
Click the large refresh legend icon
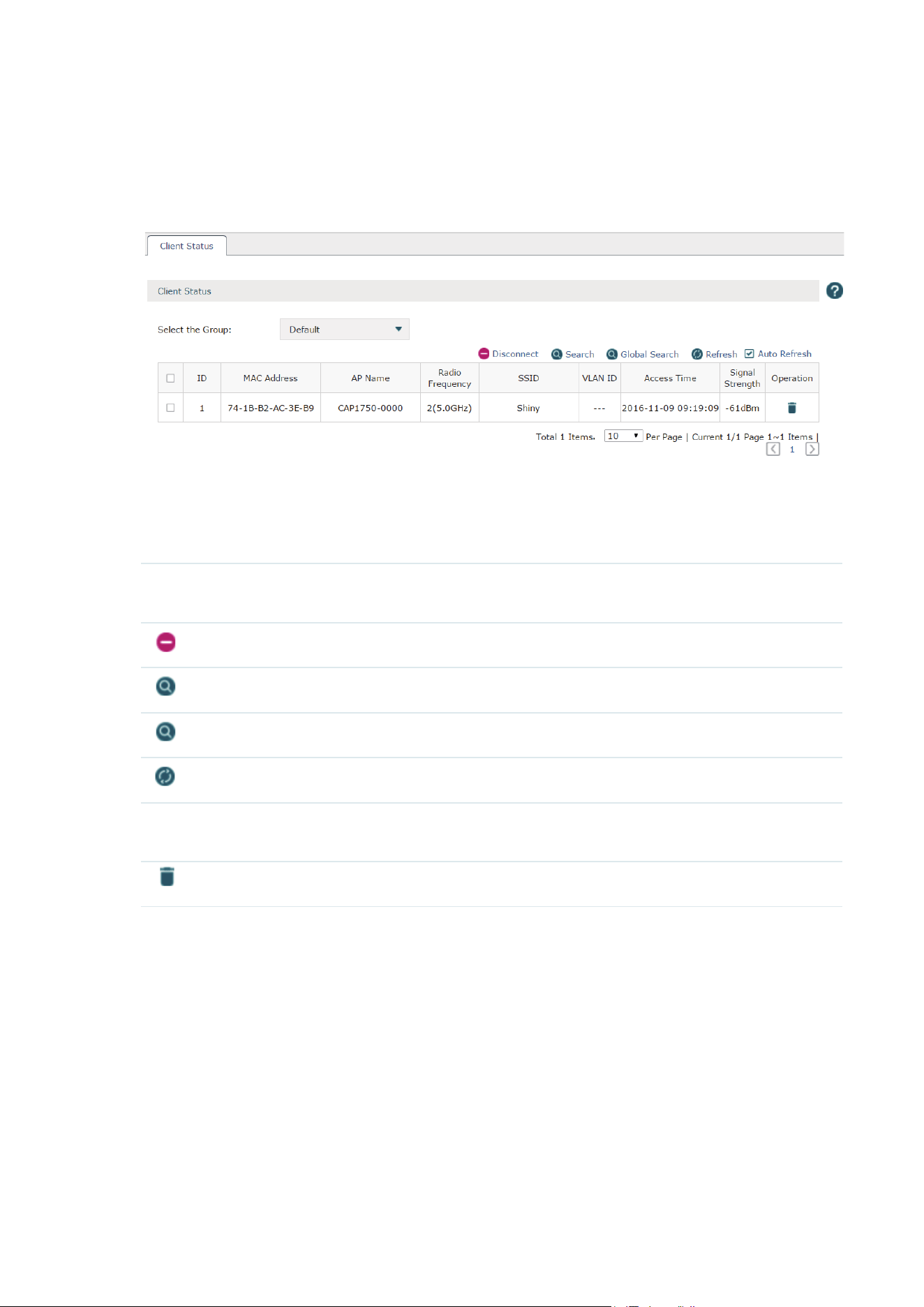pyautogui.click(x=165, y=776)
